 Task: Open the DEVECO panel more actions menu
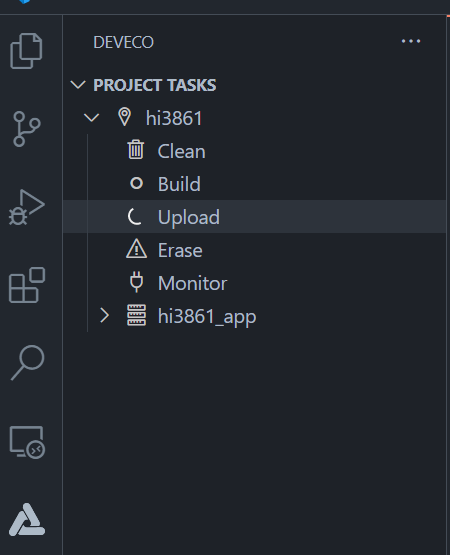click(411, 41)
